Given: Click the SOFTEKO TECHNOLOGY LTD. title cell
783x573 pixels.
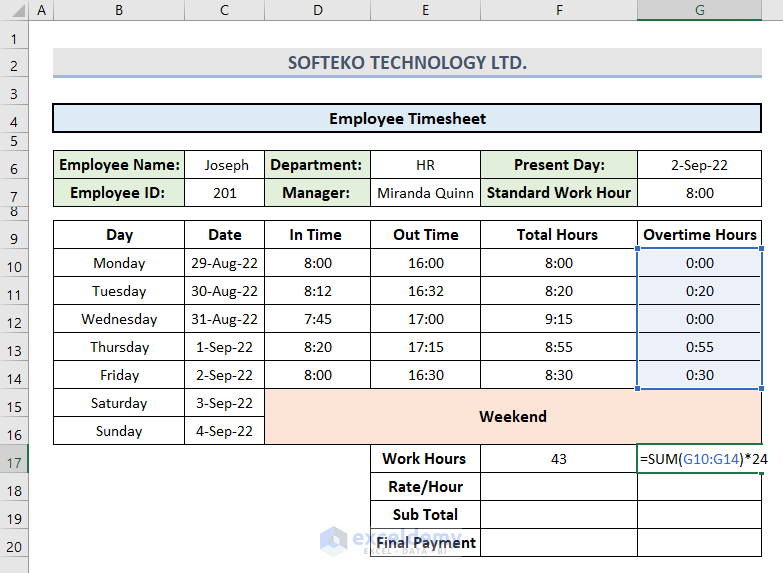Looking at the screenshot, I should pyautogui.click(x=407, y=62).
